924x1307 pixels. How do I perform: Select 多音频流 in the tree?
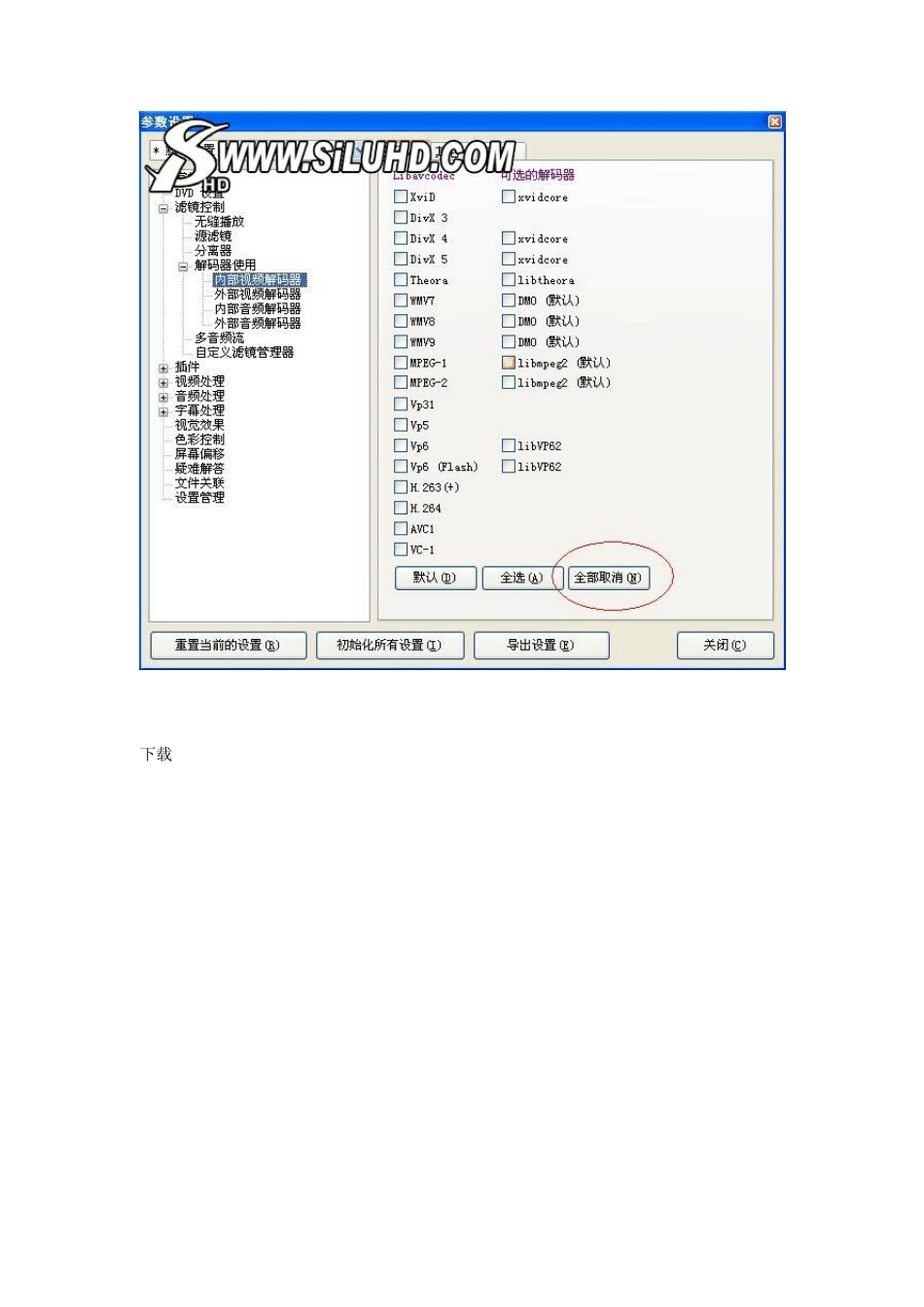(x=219, y=337)
